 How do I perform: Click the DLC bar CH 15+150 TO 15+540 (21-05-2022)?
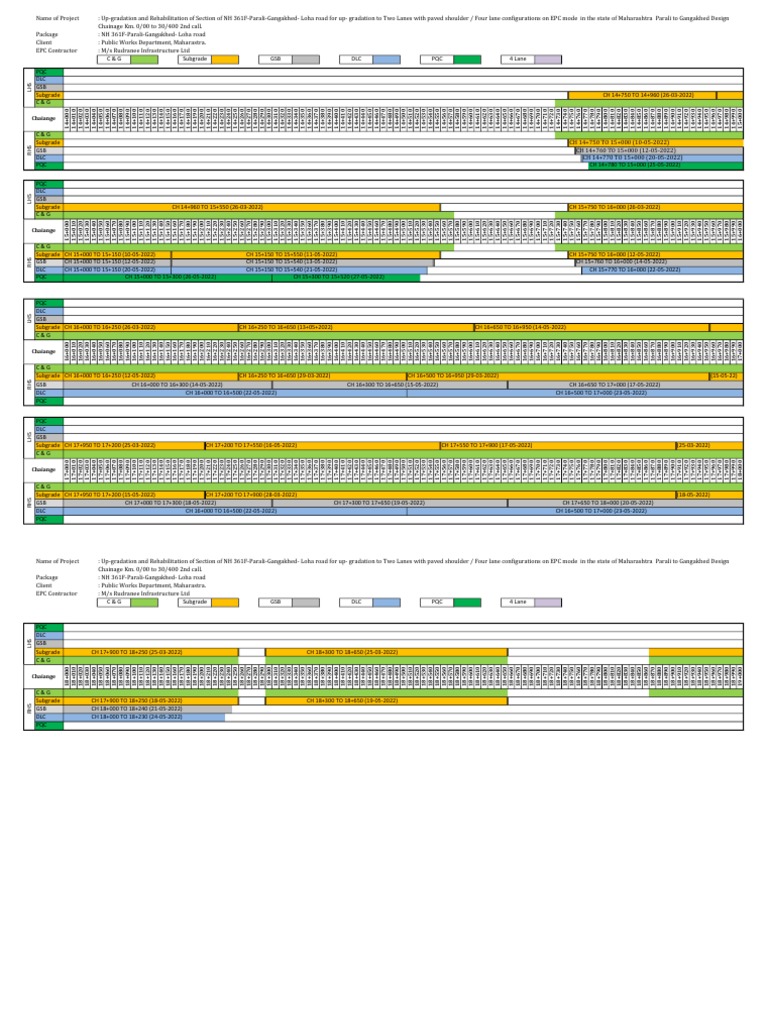pos(299,270)
